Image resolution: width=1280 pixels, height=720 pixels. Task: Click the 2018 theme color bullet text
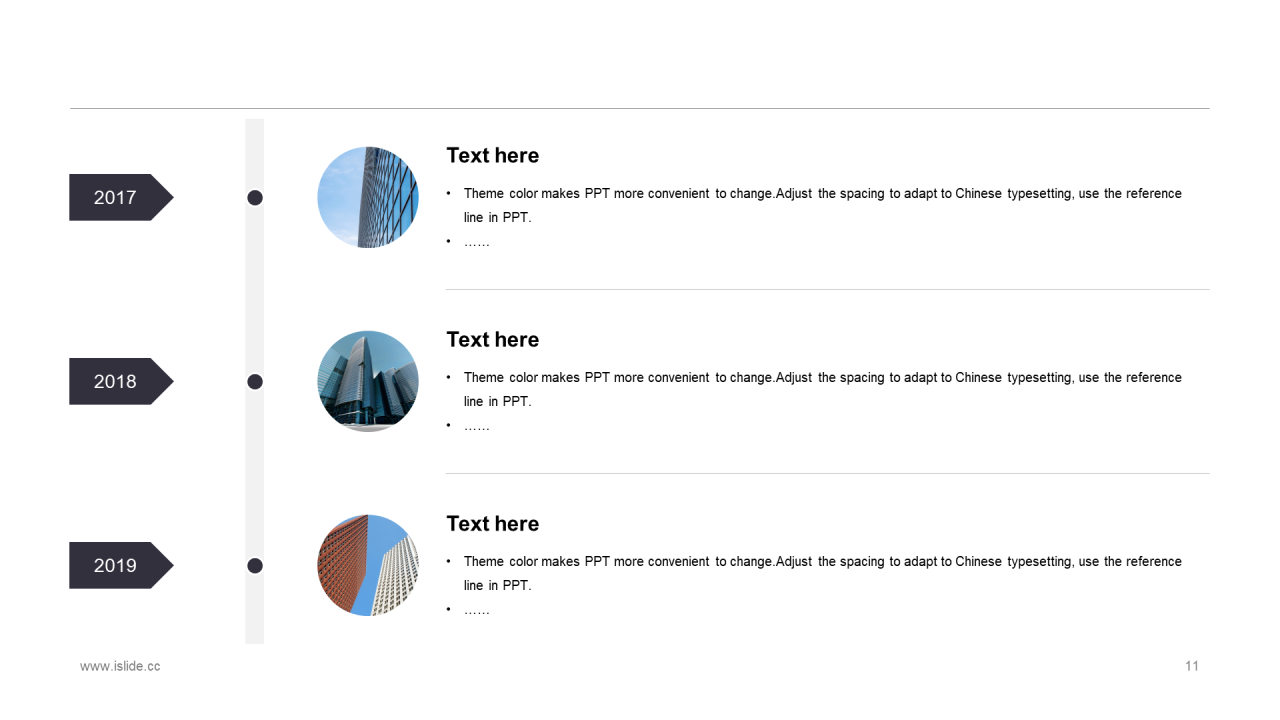822,389
